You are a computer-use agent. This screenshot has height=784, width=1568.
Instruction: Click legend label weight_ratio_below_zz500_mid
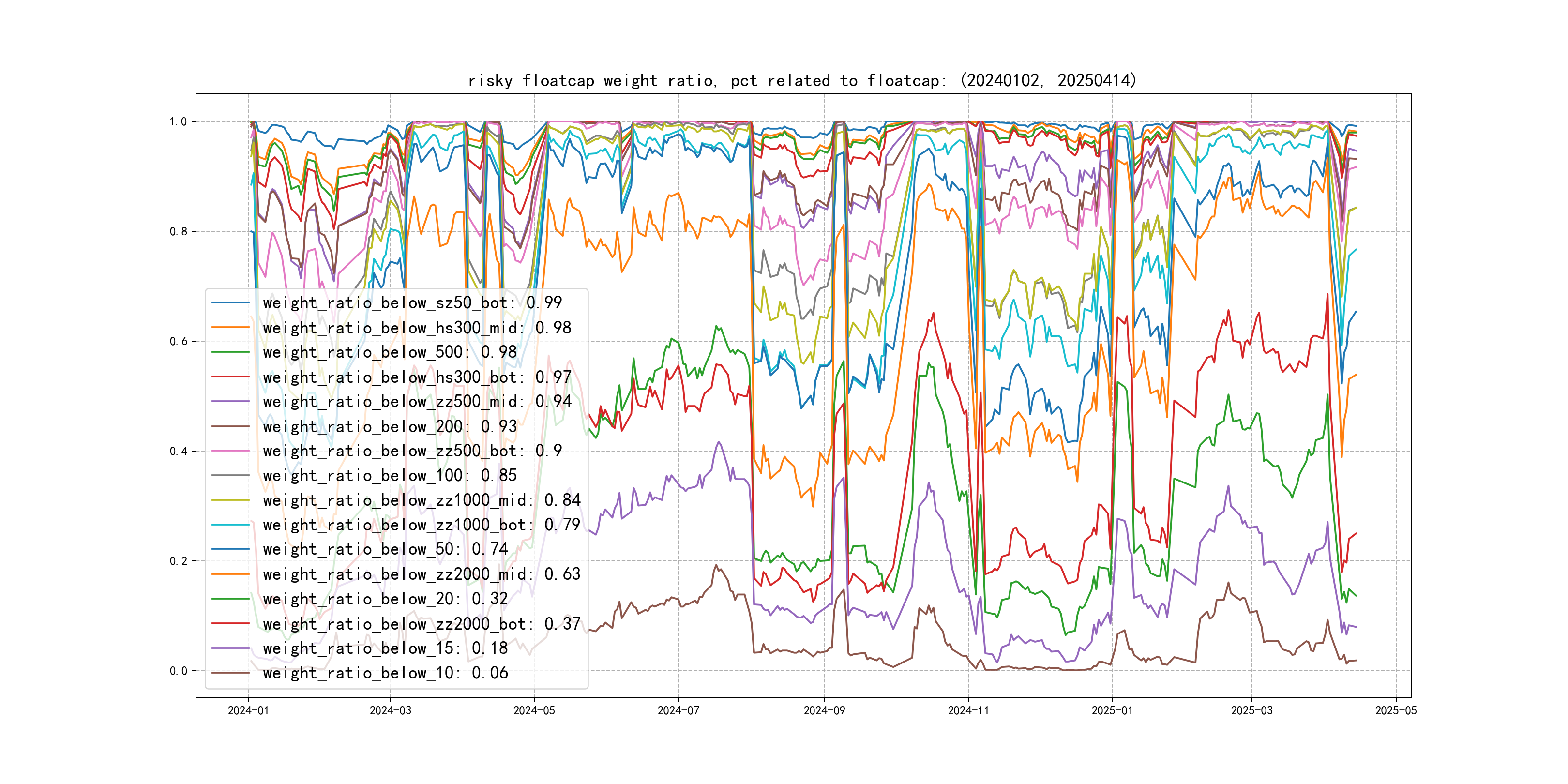point(417,401)
